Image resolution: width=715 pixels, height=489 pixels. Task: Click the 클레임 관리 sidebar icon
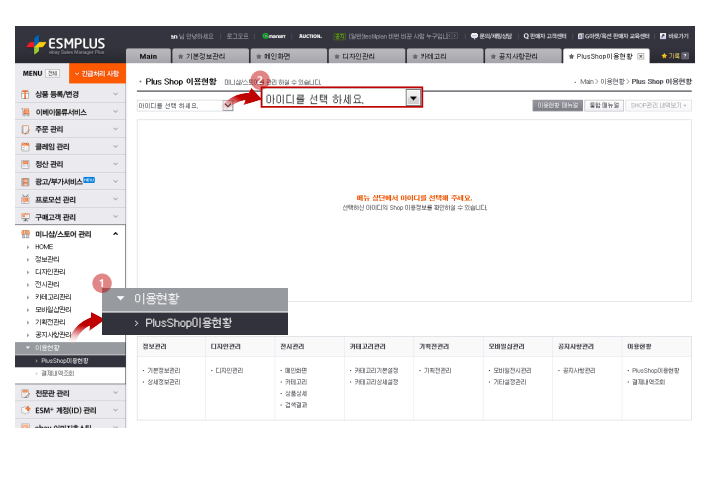click(26, 147)
